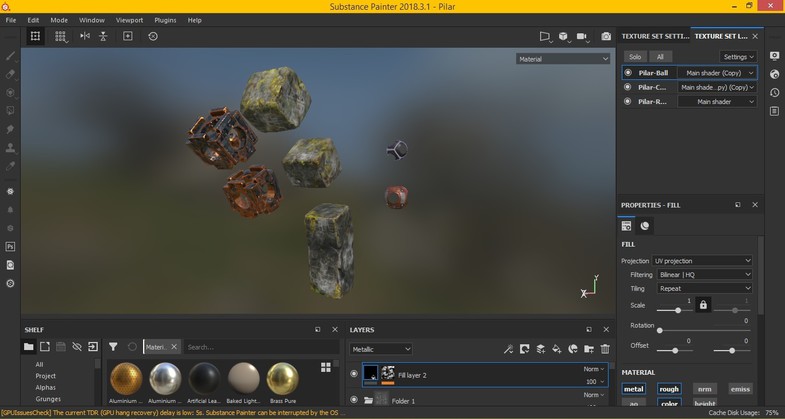Select the Smudge tool
The width and height of the screenshot is (785, 419).
10,129
